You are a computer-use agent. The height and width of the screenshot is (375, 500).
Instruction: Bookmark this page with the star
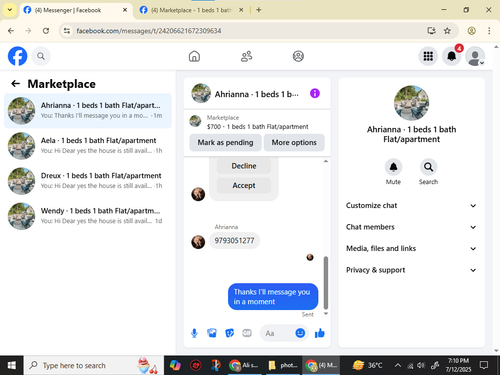pos(447,31)
